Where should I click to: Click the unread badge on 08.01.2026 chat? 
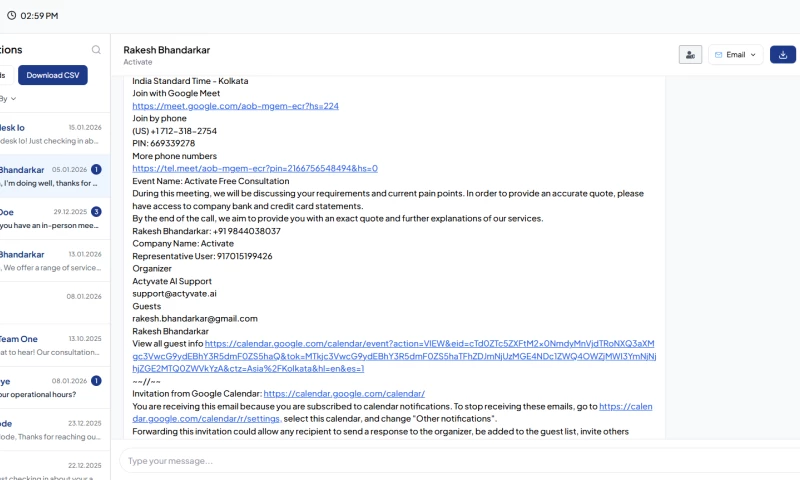click(x=96, y=381)
